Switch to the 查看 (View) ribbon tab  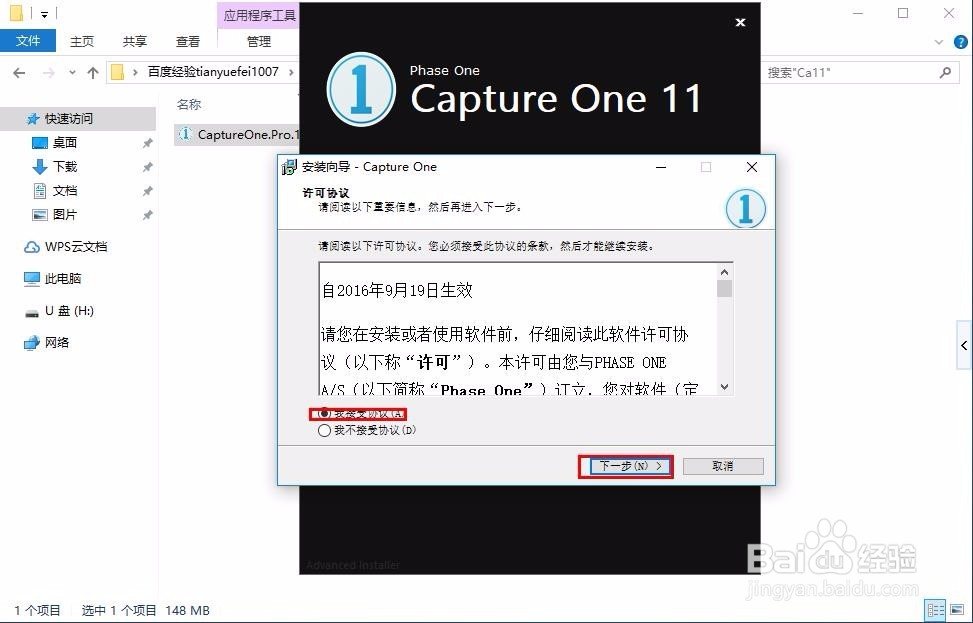188,41
